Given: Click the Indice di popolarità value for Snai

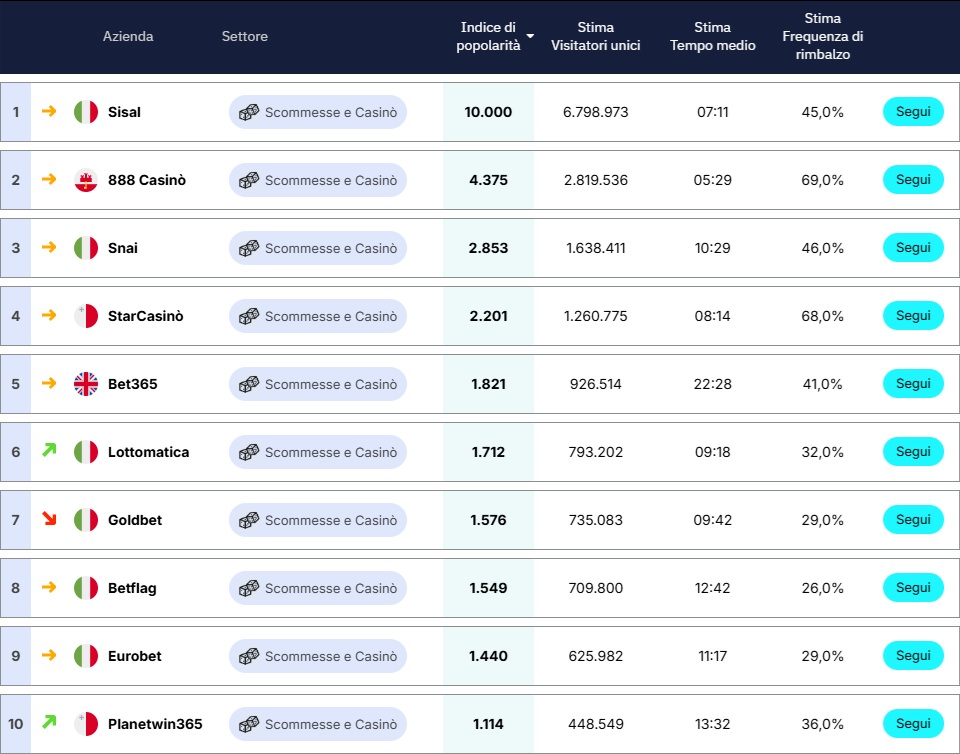Looking at the screenshot, I should (x=488, y=248).
